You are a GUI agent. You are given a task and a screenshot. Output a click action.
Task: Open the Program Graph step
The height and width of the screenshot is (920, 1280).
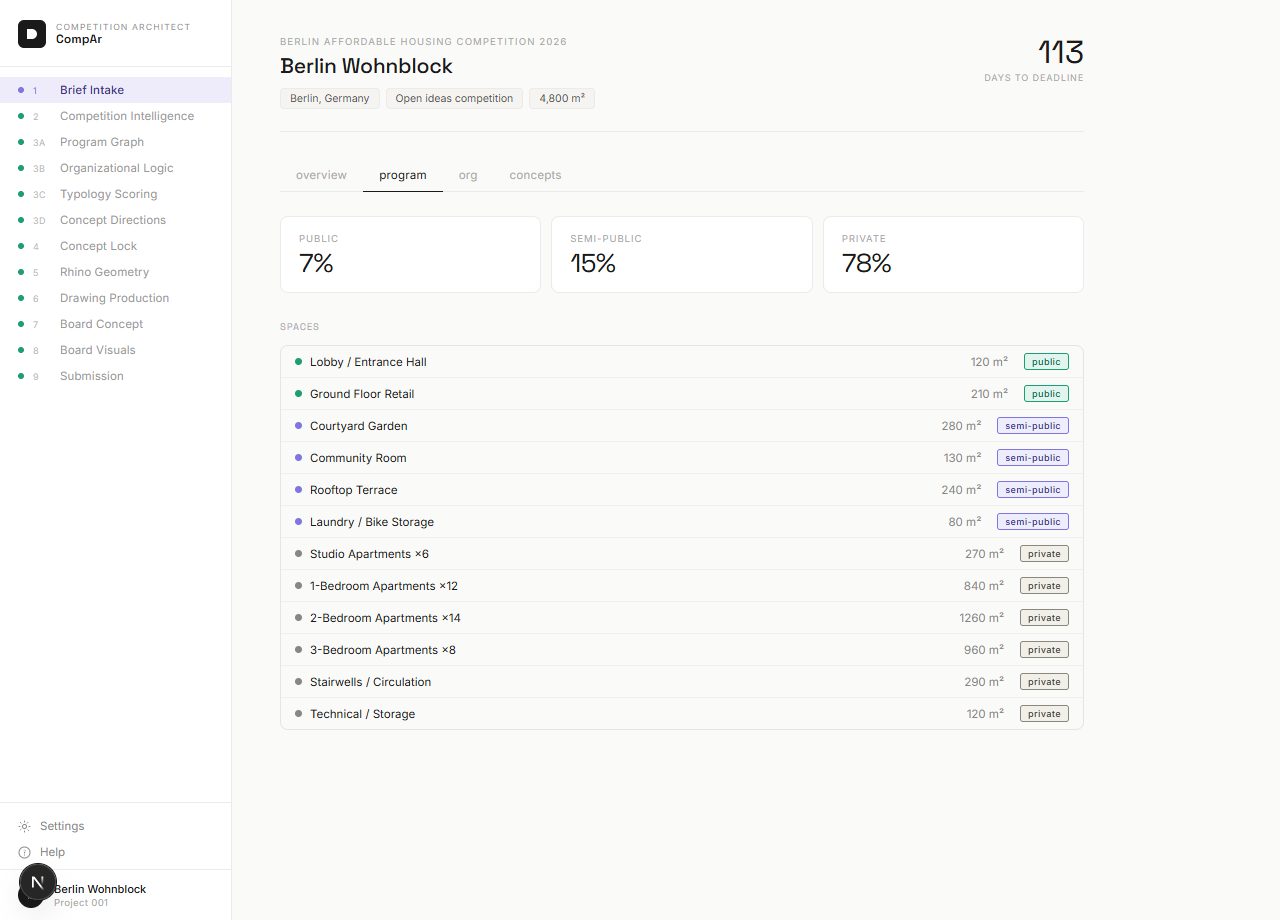pos(115,142)
